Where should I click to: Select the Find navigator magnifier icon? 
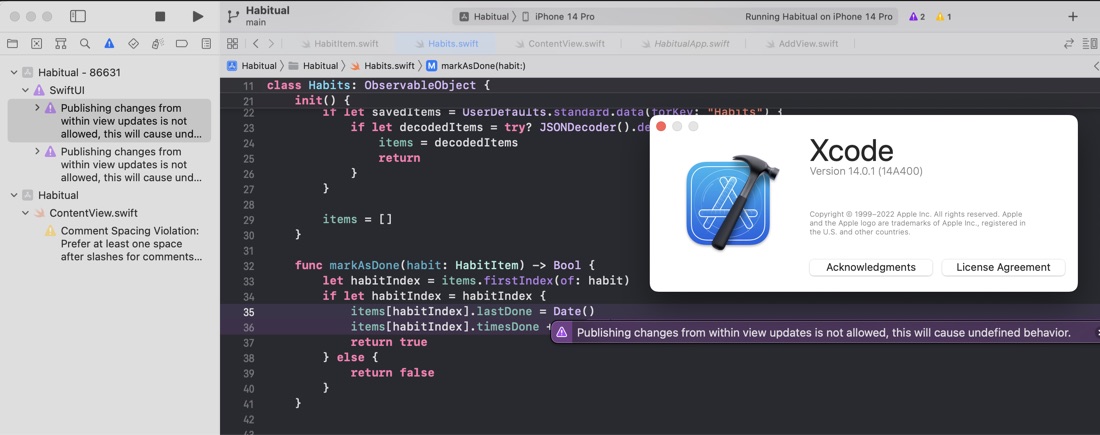point(85,44)
